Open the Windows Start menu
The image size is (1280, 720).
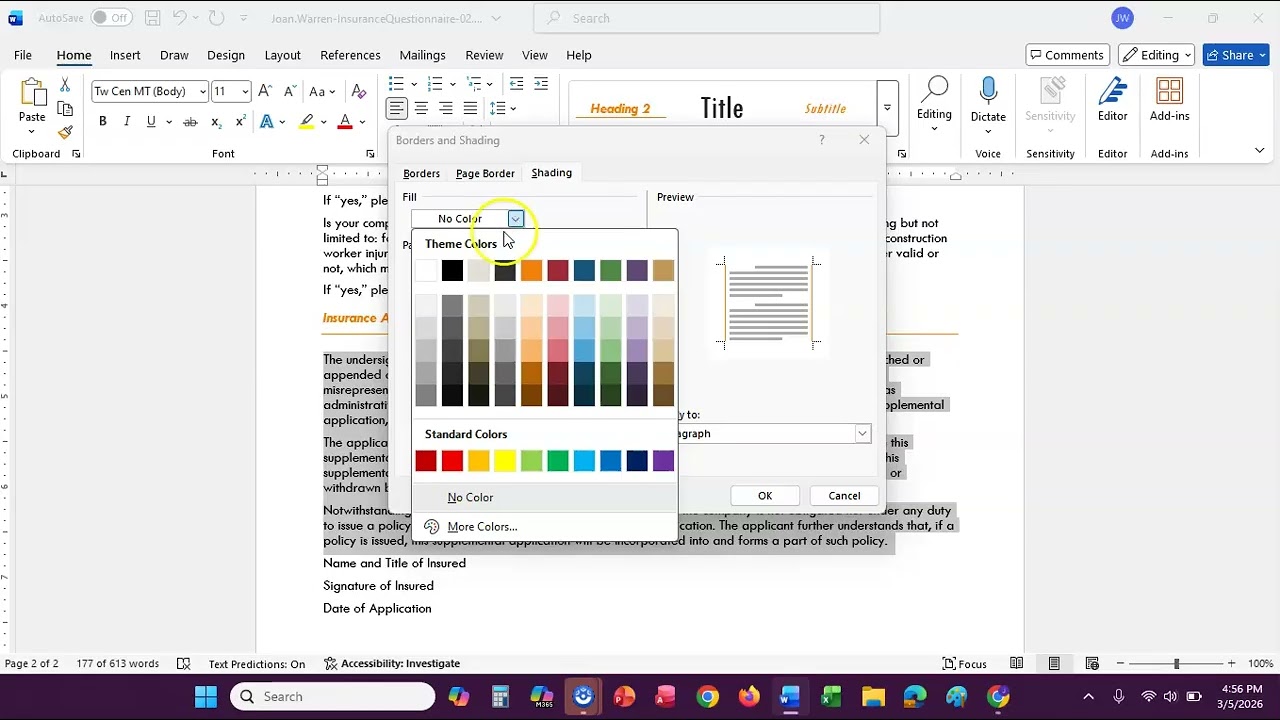click(x=206, y=697)
